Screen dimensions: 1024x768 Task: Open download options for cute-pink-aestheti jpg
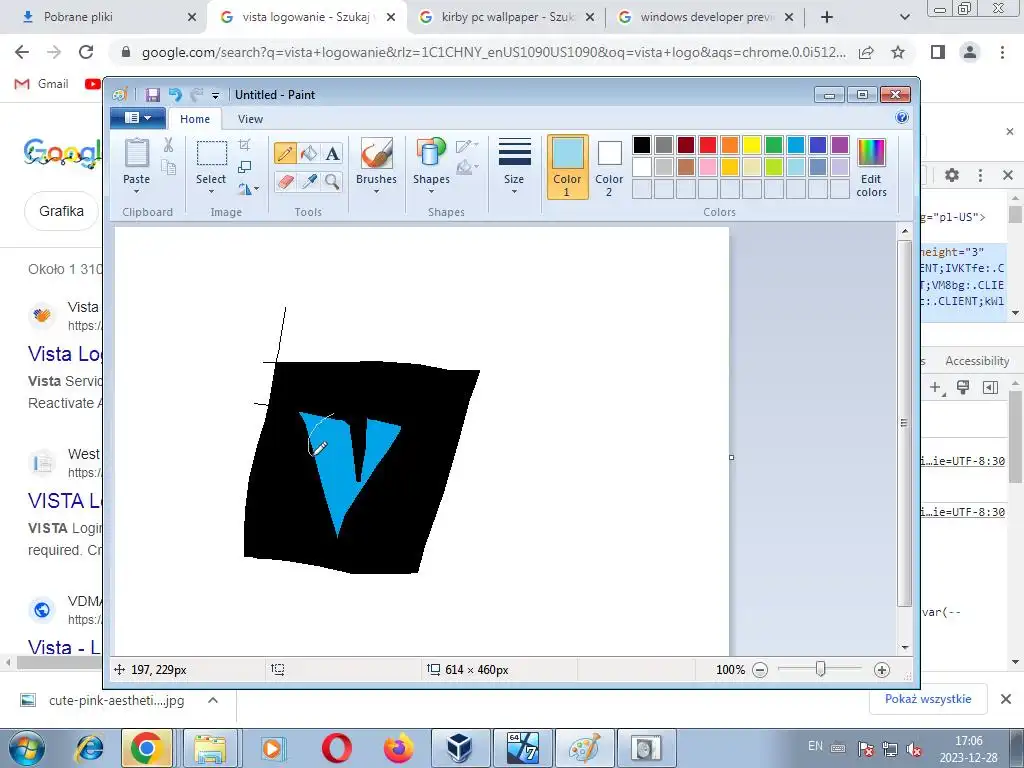[213, 700]
